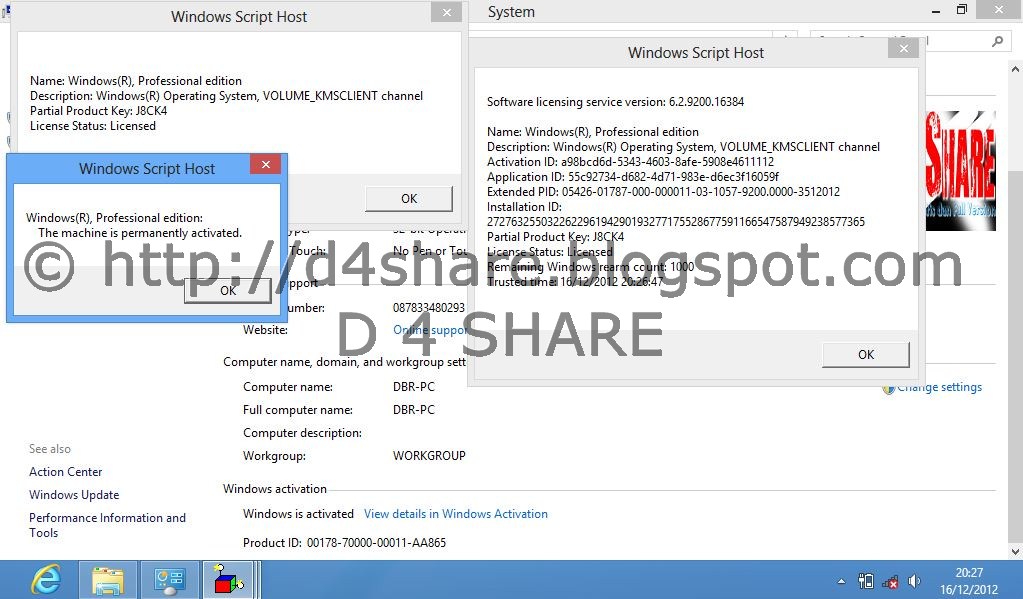Click the Extended PID line in dialog

664,192
